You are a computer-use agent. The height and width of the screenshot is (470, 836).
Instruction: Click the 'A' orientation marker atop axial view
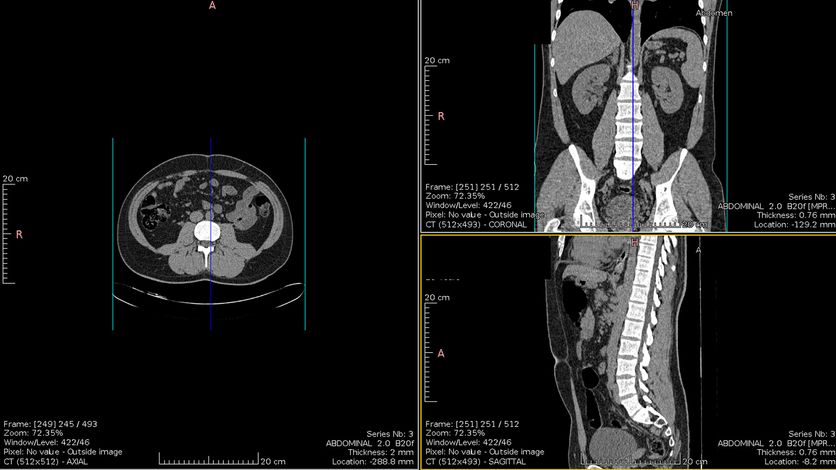coord(211,6)
